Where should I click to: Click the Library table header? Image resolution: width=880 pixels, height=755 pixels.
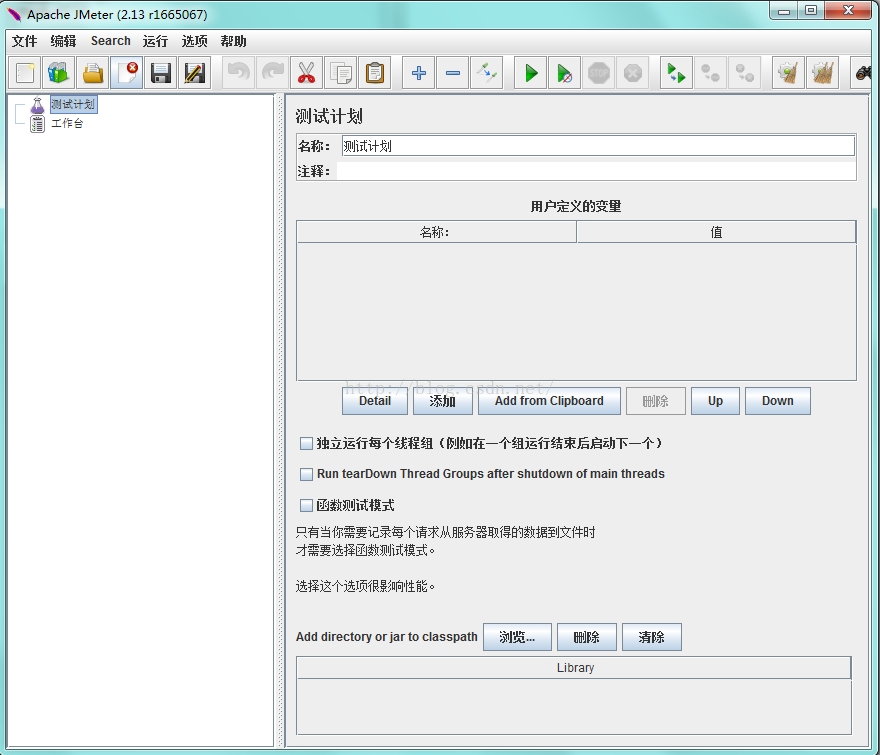574,667
